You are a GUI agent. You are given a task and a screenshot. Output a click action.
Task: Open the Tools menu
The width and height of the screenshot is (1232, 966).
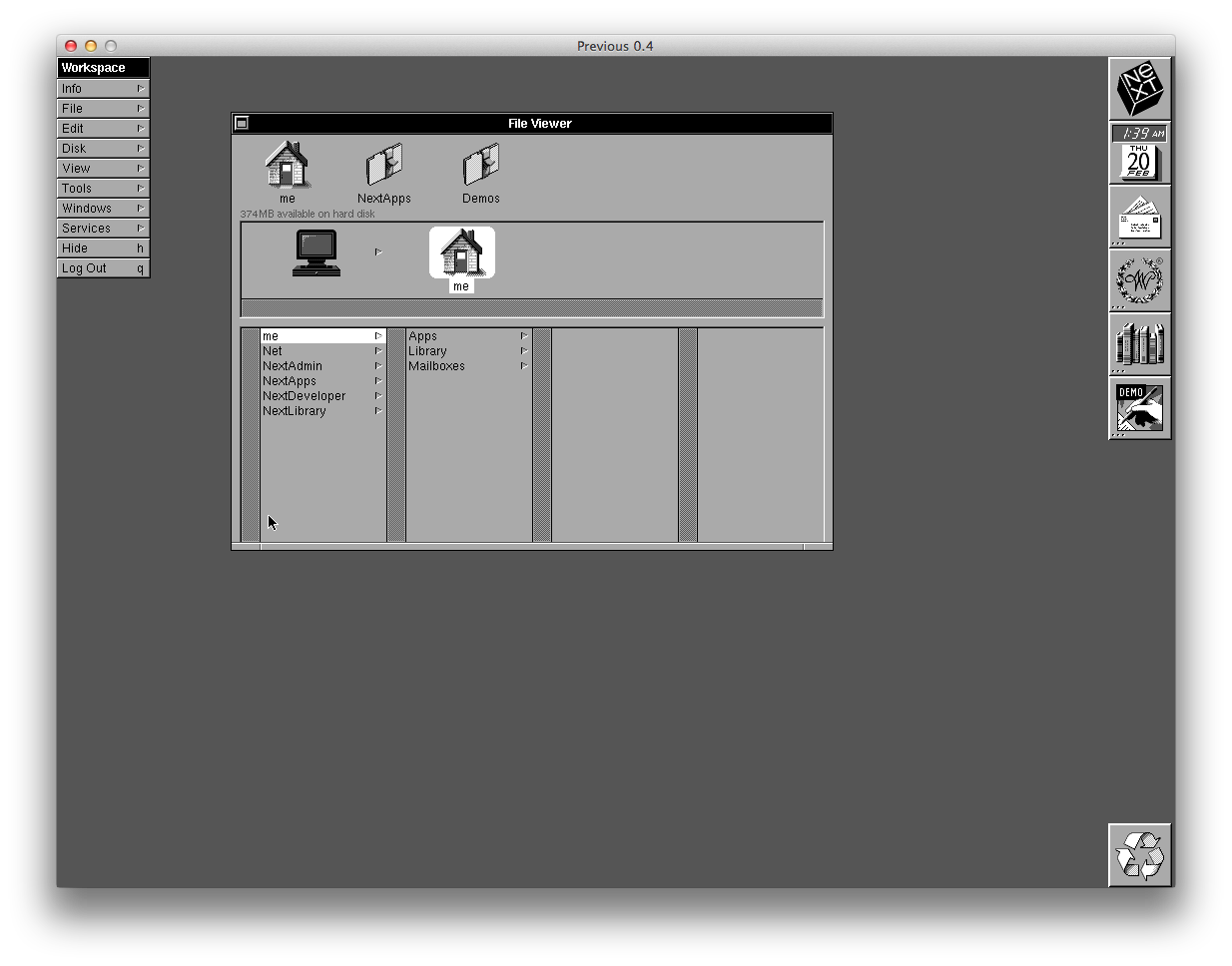(103, 188)
